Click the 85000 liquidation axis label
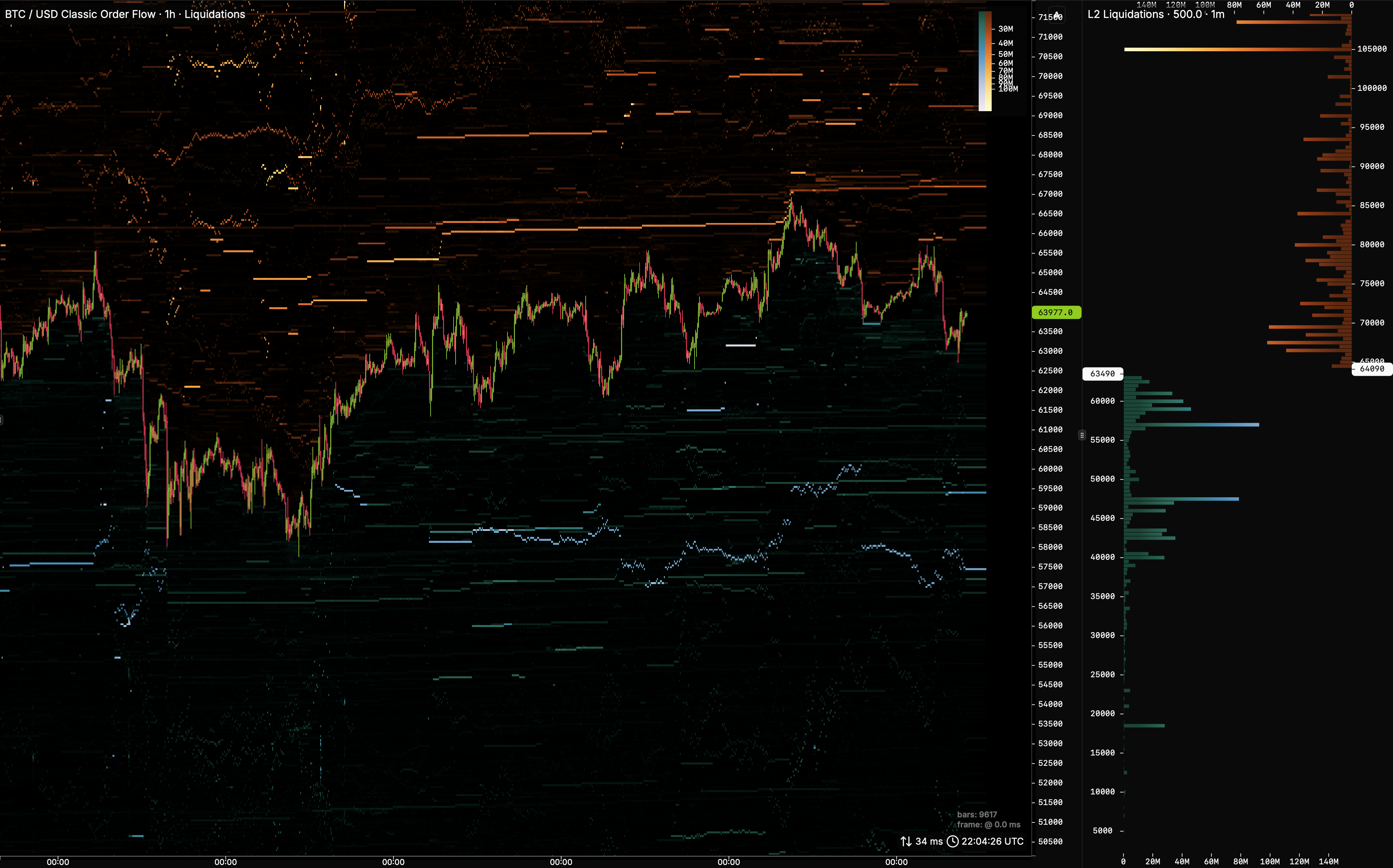The image size is (1393, 868). click(x=1372, y=206)
